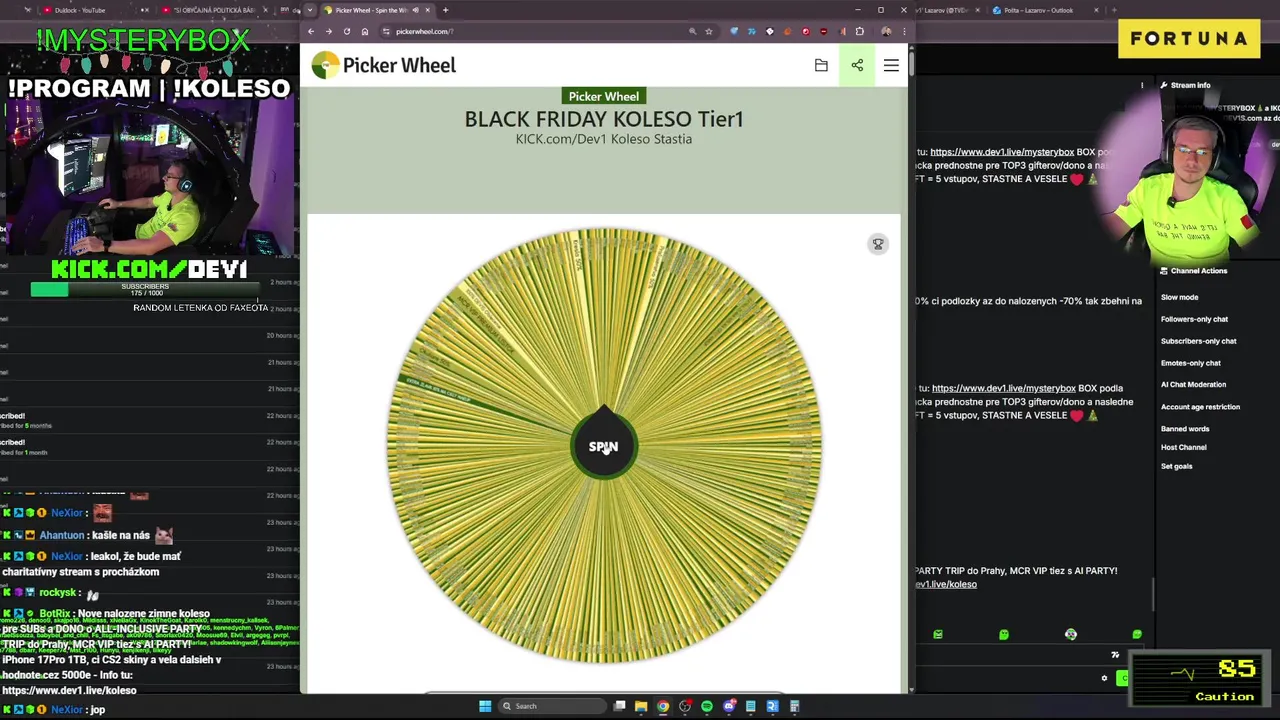The width and height of the screenshot is (1280, 720).
Task: Open Banned words option
Action: click(x=1185, y=429)
